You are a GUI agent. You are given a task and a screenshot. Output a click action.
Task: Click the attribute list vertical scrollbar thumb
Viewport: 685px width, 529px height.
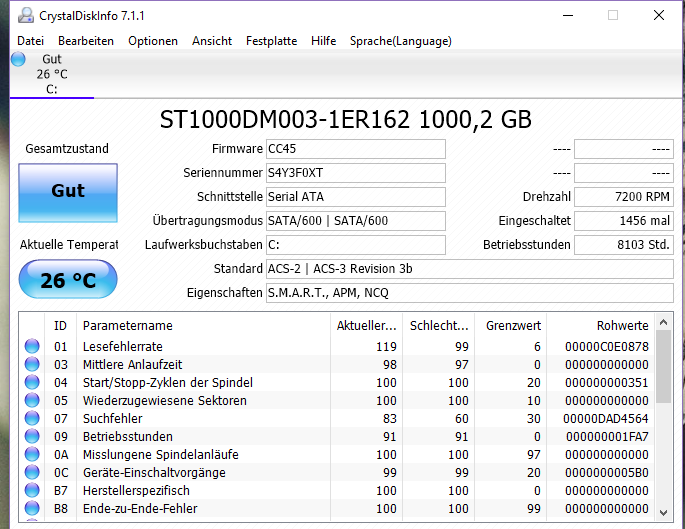click(x=663, y=366)
